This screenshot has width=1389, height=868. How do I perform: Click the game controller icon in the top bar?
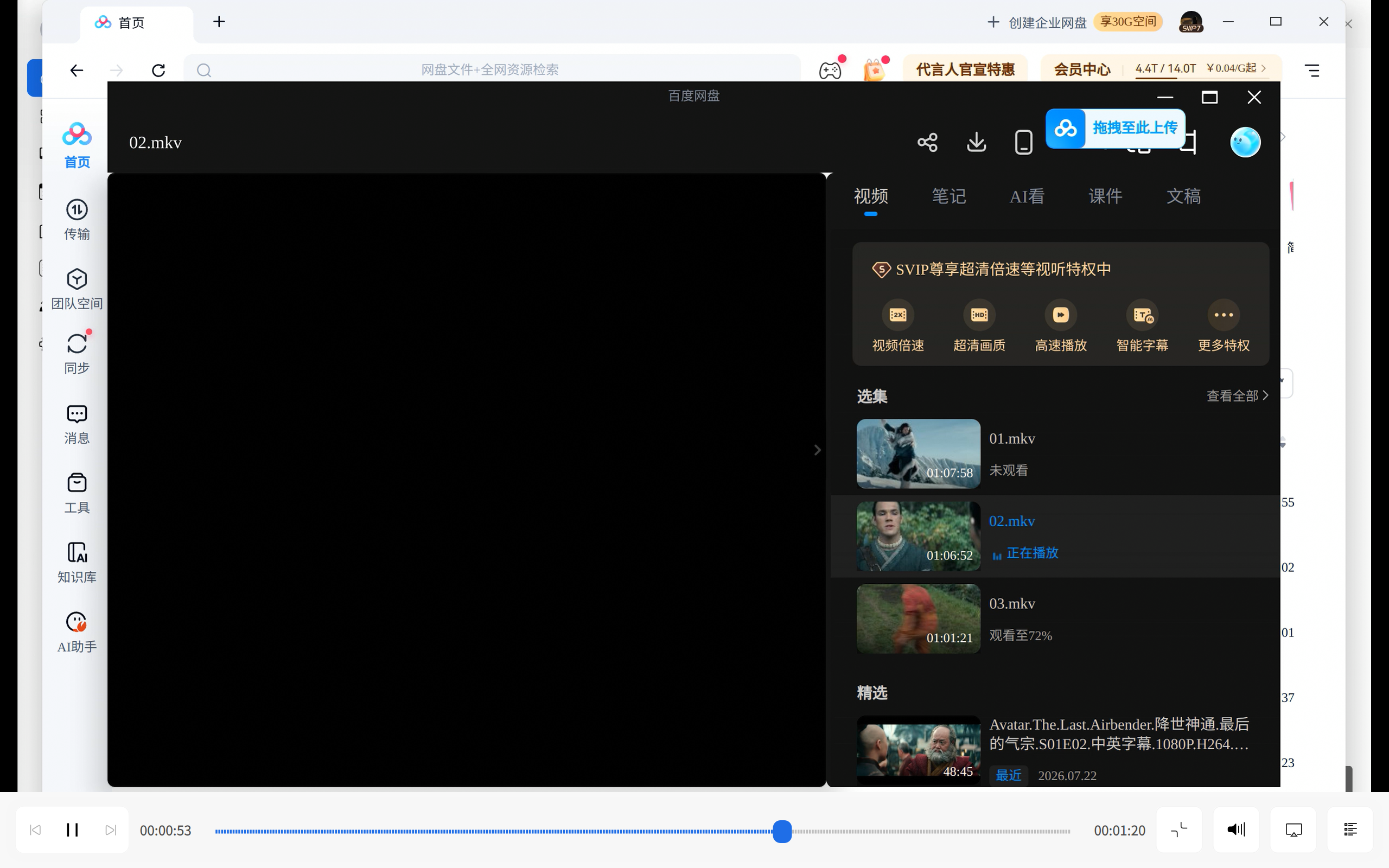[830, 70]
